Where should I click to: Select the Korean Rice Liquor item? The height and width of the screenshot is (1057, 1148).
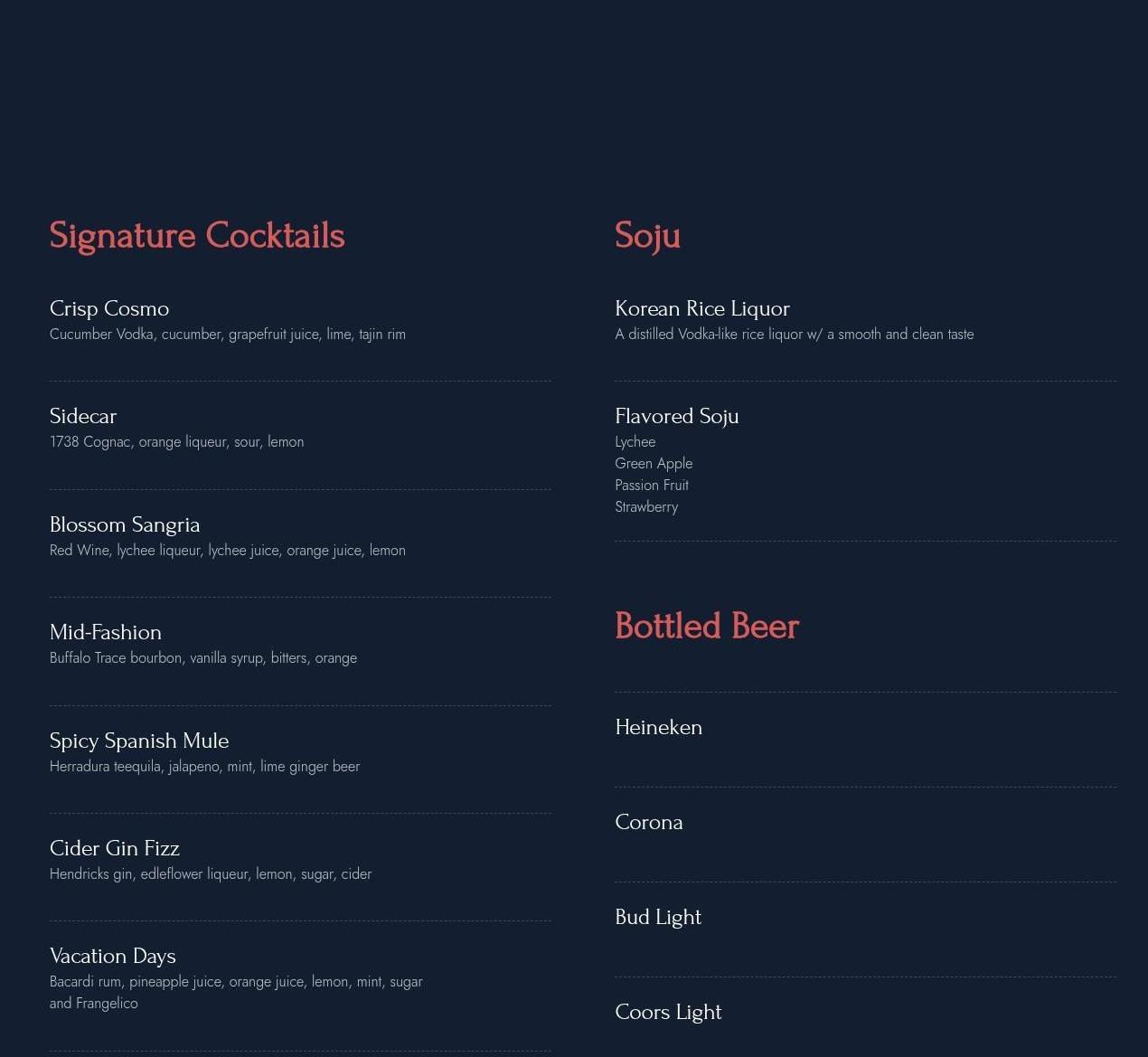pyautogui.click(x=702, y=309)
